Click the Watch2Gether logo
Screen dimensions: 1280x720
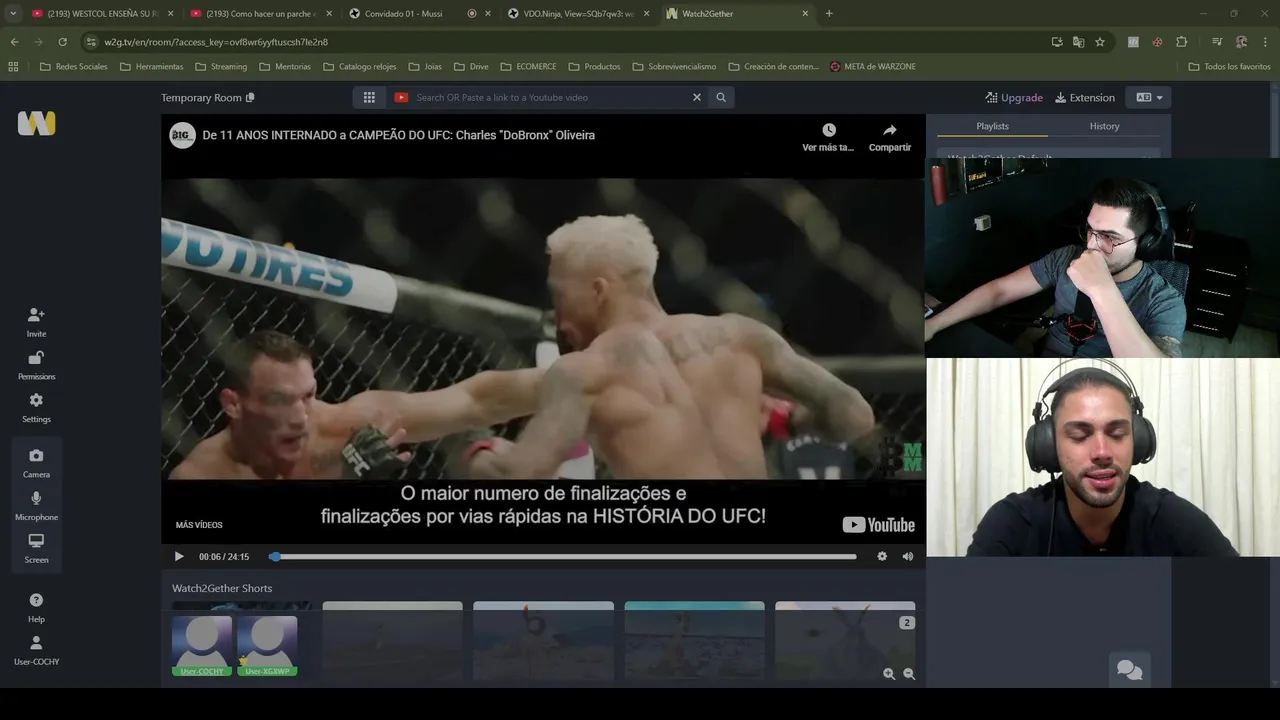pyautogui.click(x=36, y=123)
